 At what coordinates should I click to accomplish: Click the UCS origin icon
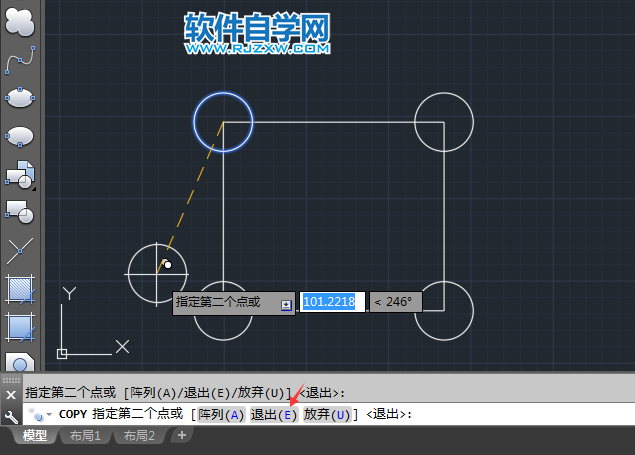pos(62,354)
